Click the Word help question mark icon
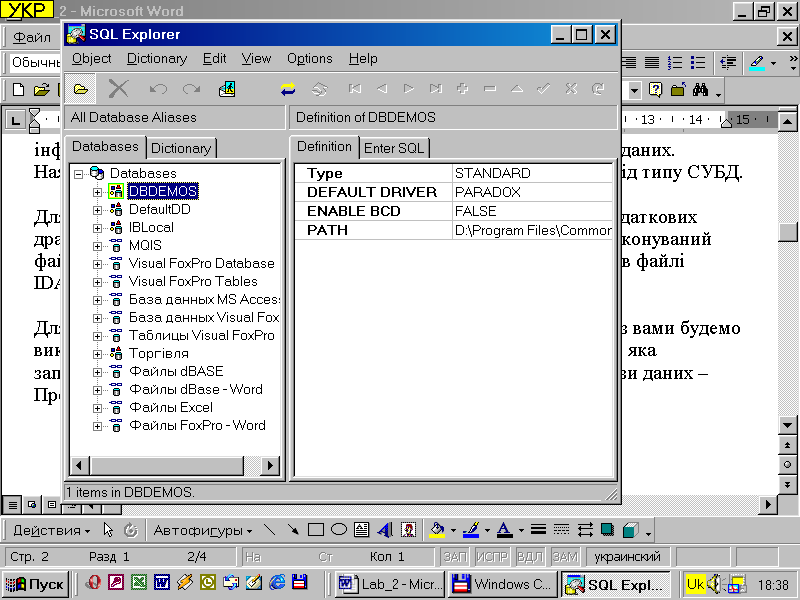This screenshot has height=600, width=800. click(655, 90)
